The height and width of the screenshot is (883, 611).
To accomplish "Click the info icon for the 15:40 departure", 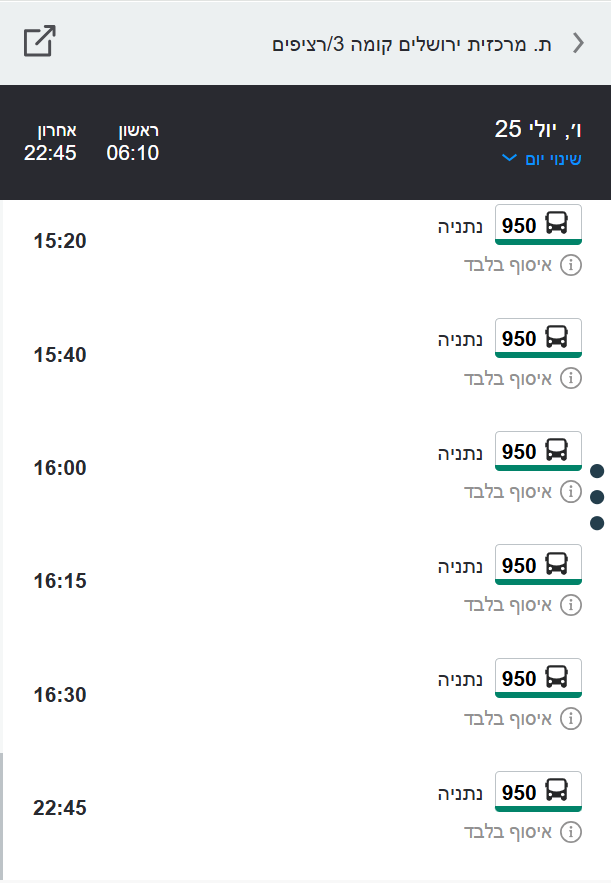I will (570, 378).
